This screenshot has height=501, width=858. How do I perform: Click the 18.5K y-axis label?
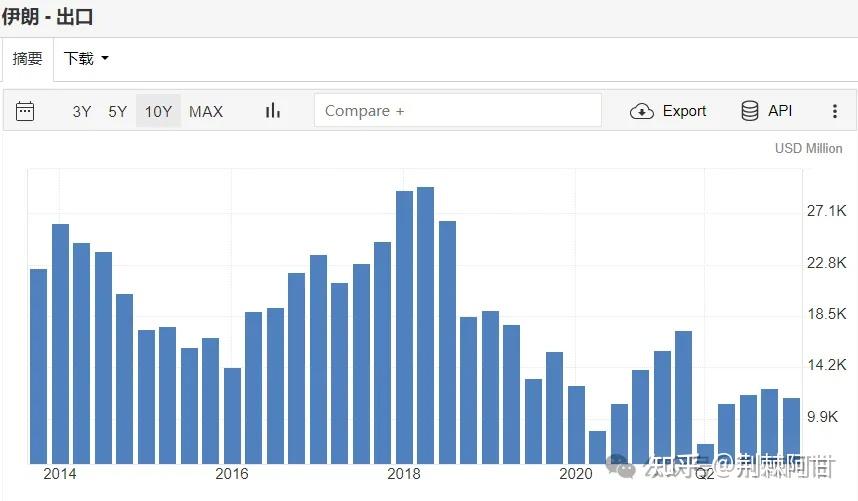[x=827, y=314]
